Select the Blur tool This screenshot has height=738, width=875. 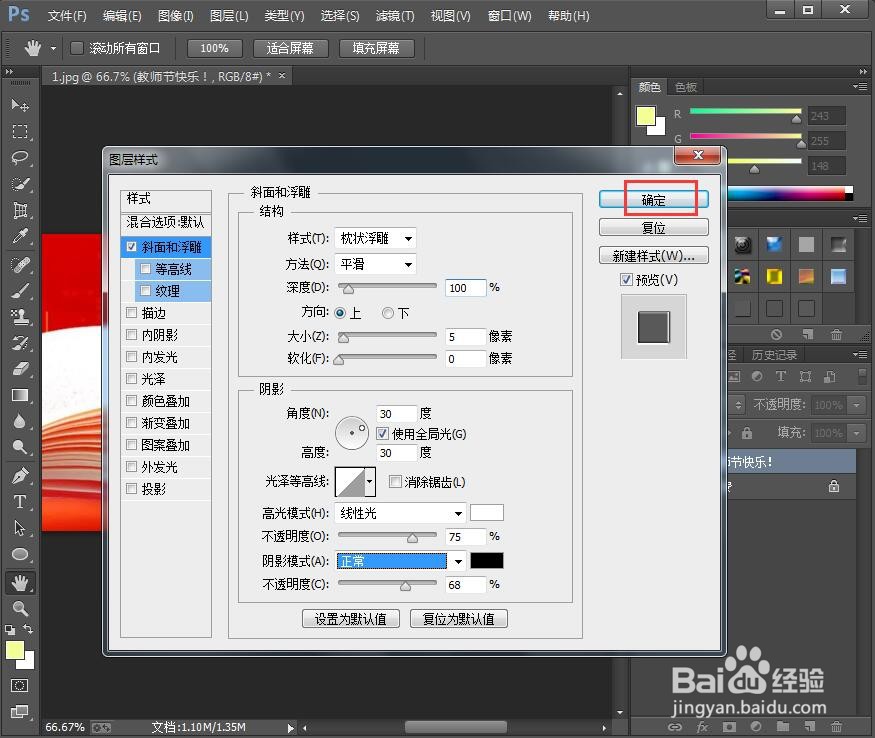[20, 421]
